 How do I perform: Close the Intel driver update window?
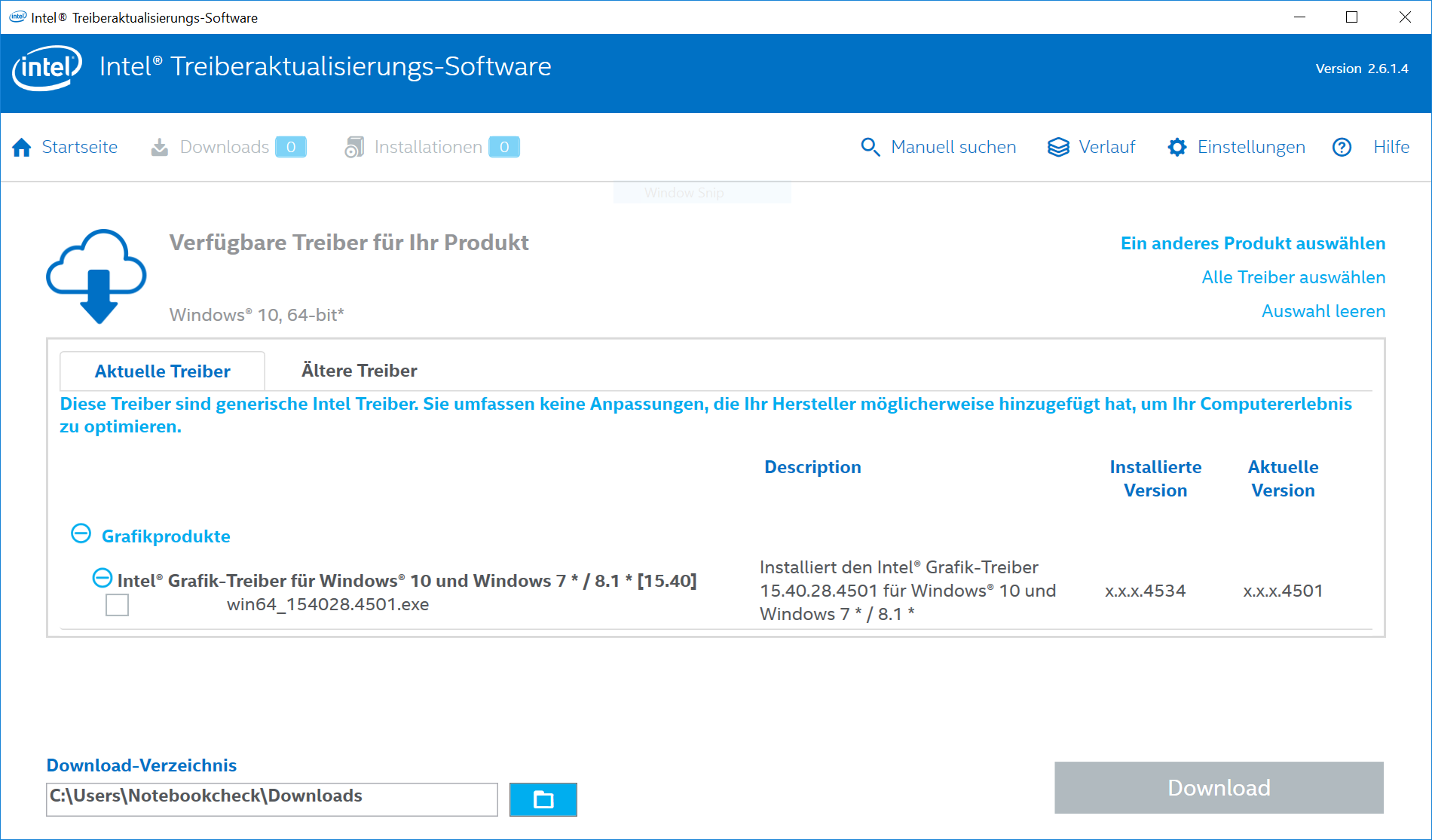(1405, 17)
